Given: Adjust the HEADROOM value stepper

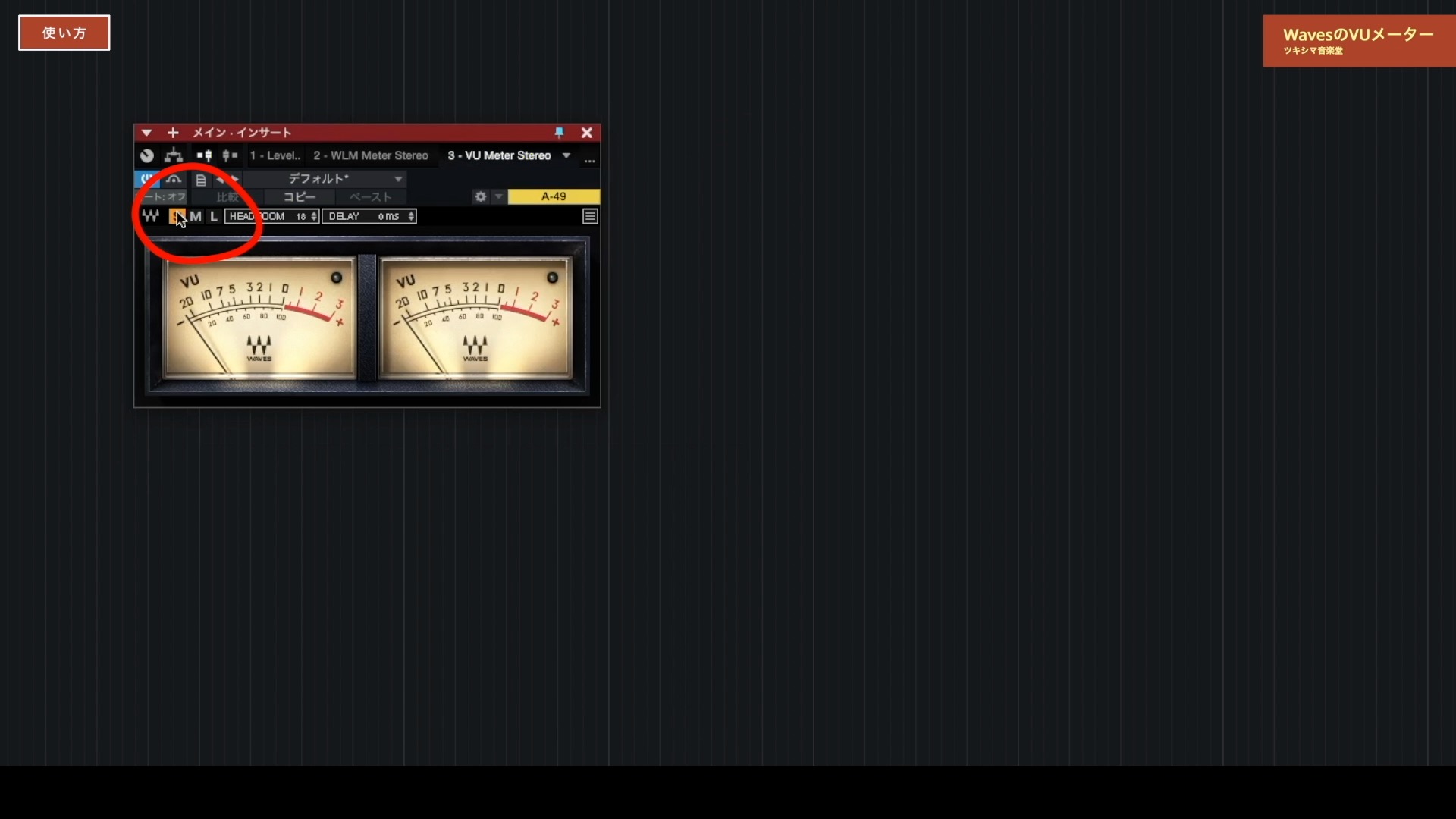Looking at the screenshot, I should pos(314,216).
